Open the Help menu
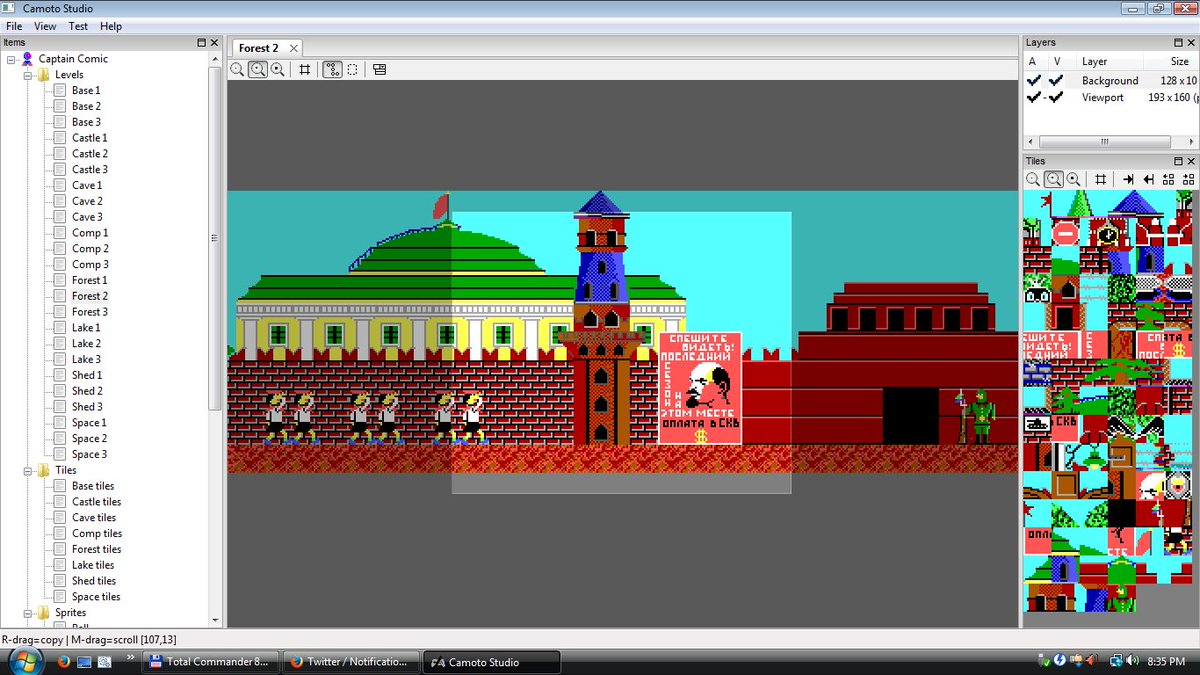Viewport: 1200px width, 675px height. pyautogui.click(x=111, y=26)
